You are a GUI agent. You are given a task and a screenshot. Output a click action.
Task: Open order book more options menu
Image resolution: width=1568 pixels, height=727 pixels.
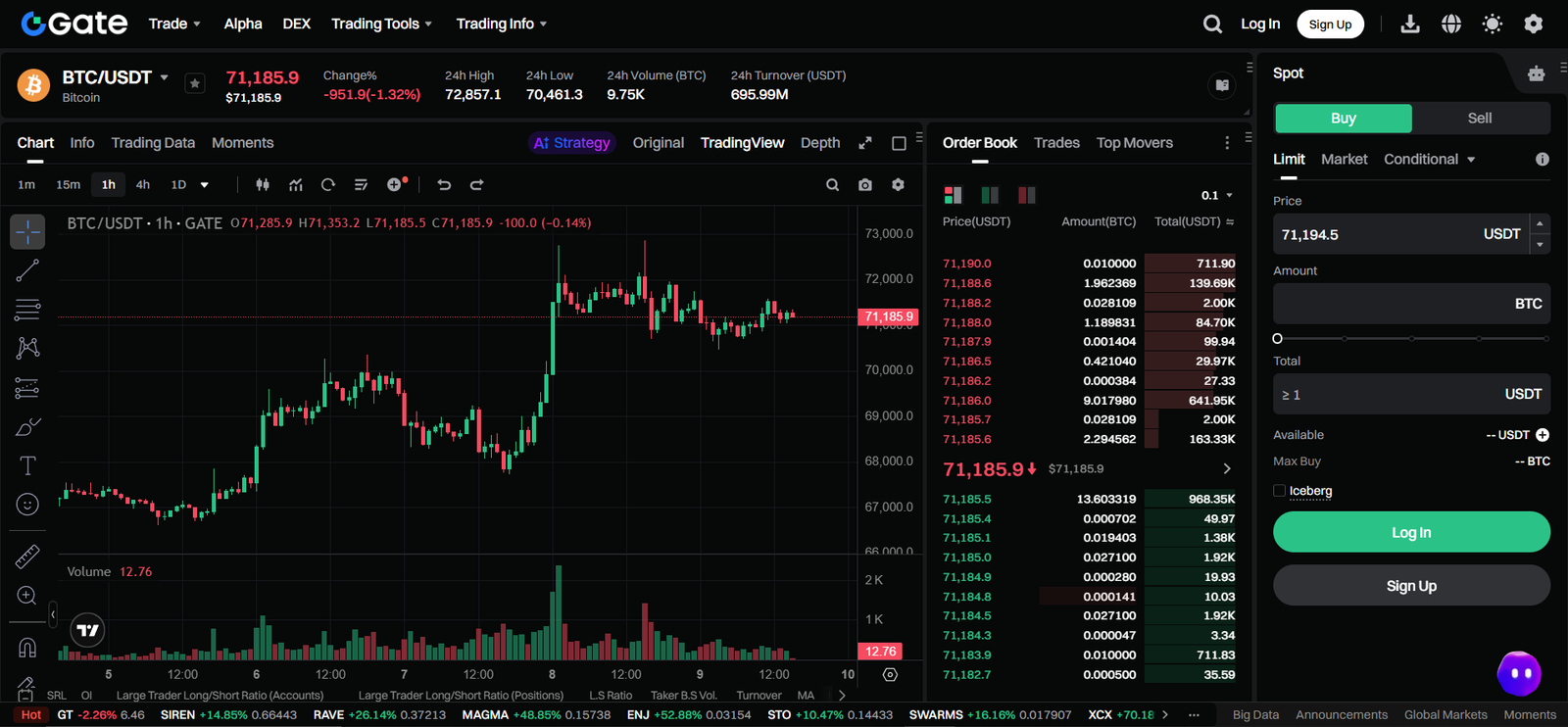point(1227,143)
